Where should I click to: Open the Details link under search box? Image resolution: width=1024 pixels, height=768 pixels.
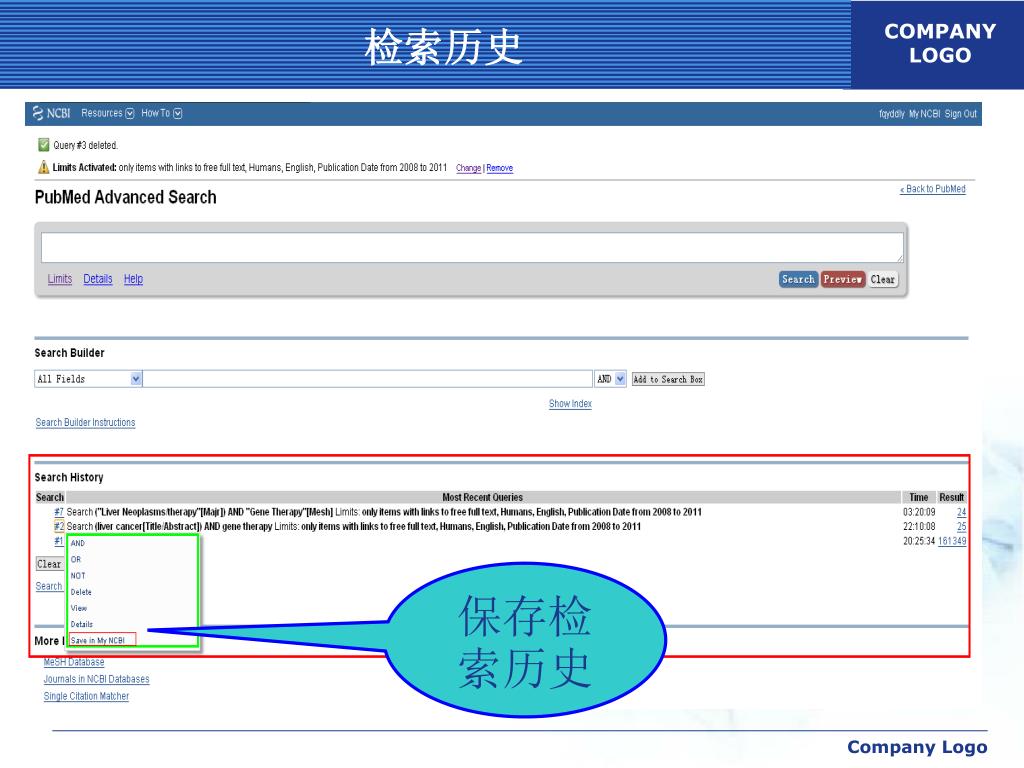click(x=98, y=279)
